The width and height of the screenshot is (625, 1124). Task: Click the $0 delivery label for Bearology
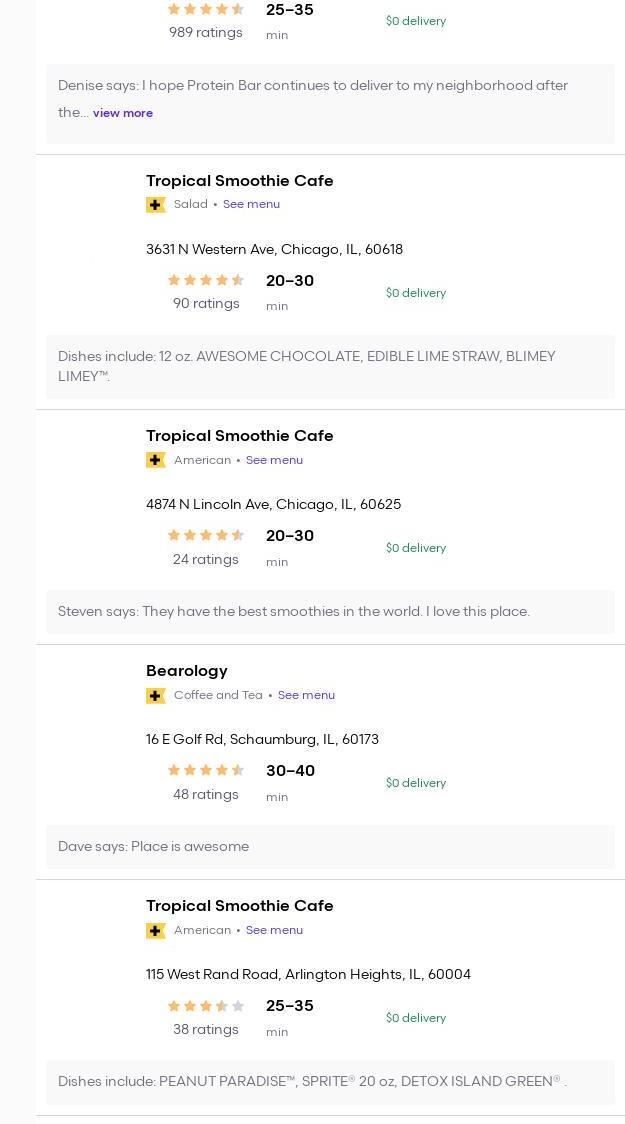pos(416,783)
